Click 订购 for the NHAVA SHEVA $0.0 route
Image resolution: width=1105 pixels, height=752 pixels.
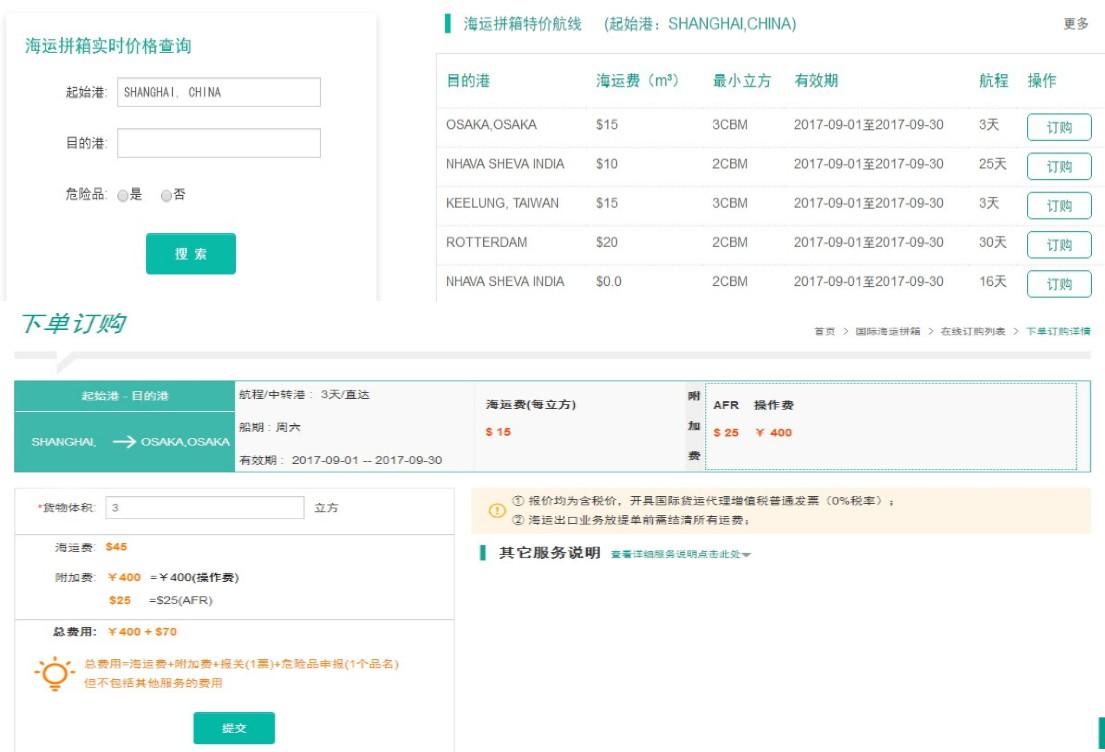point(1059,284)
